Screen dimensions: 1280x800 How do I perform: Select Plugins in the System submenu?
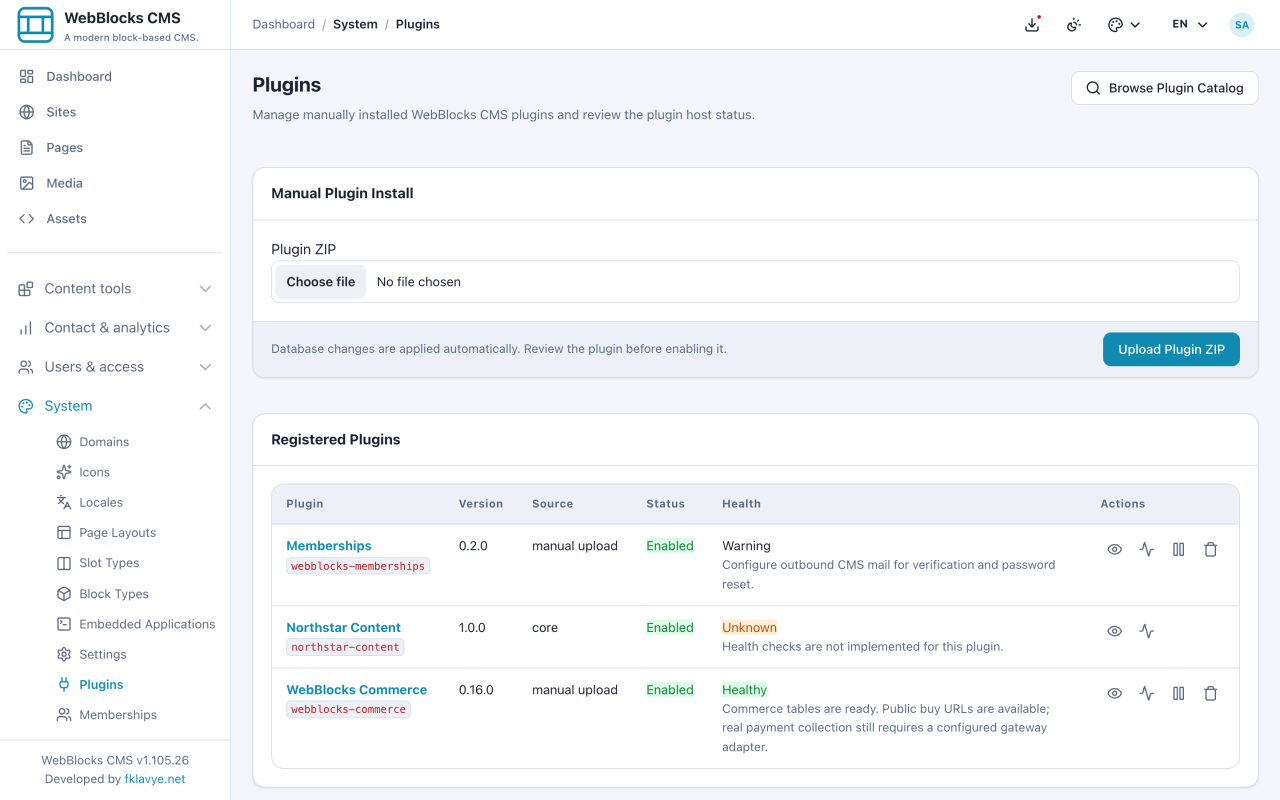[x=101, y=685]
